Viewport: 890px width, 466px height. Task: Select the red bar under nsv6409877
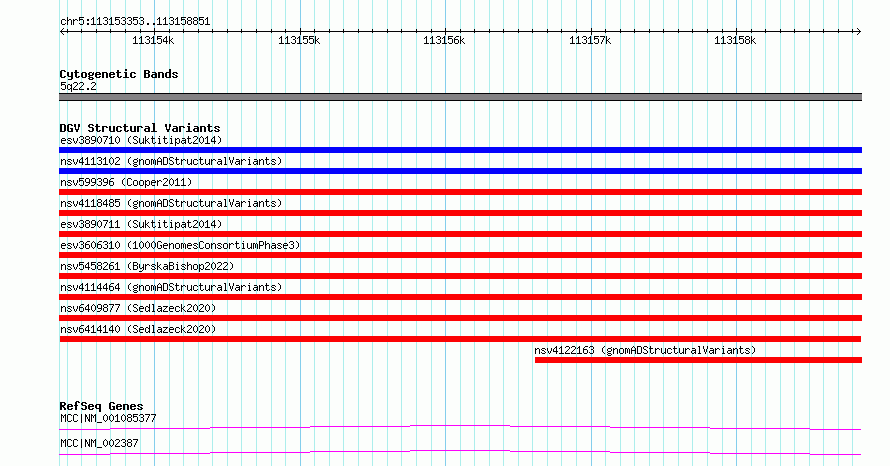pyautogui.click(x=460, y=318)
